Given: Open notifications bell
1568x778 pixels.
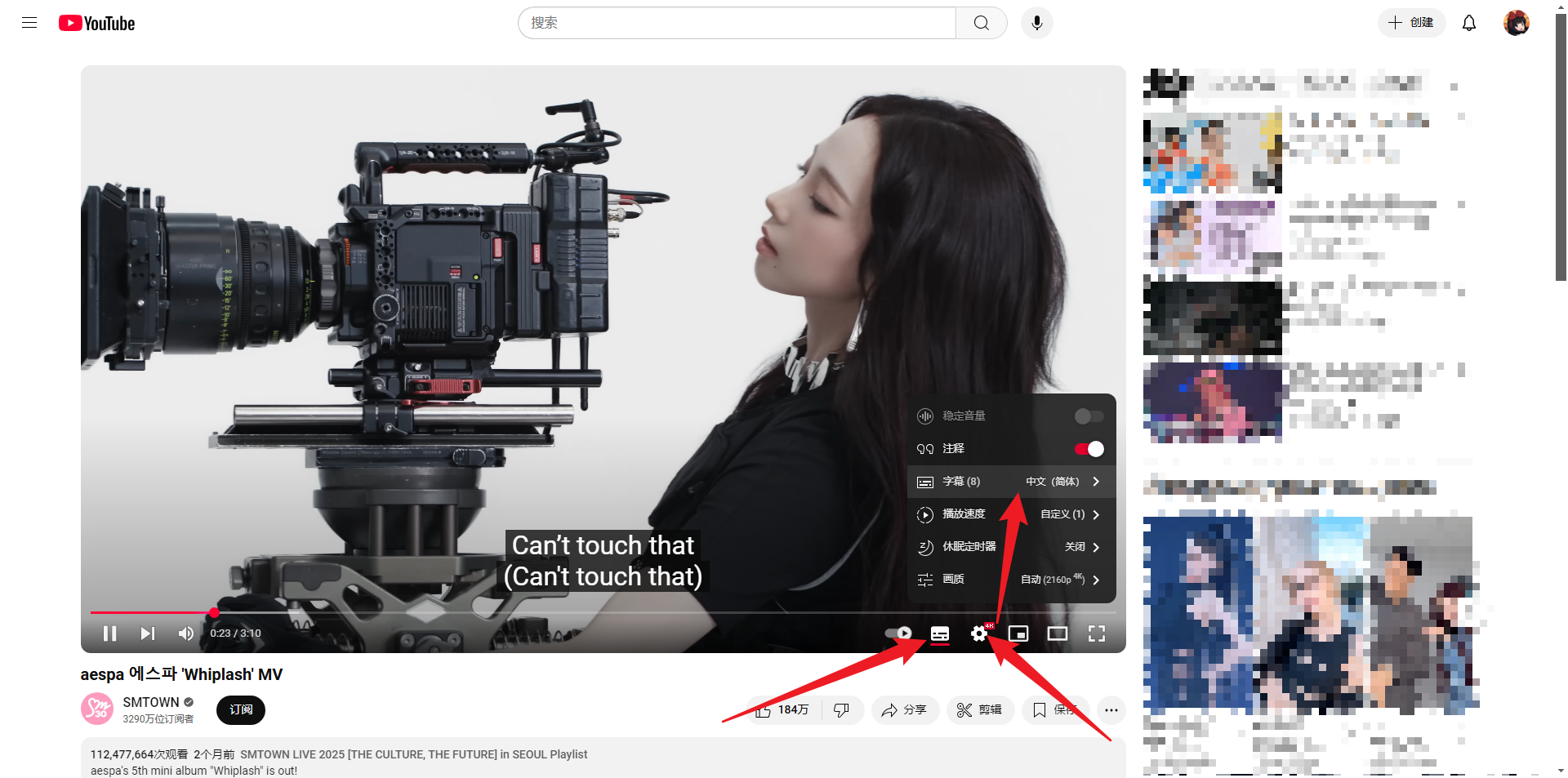Looking at the screenshot, I should [1469, 23].
